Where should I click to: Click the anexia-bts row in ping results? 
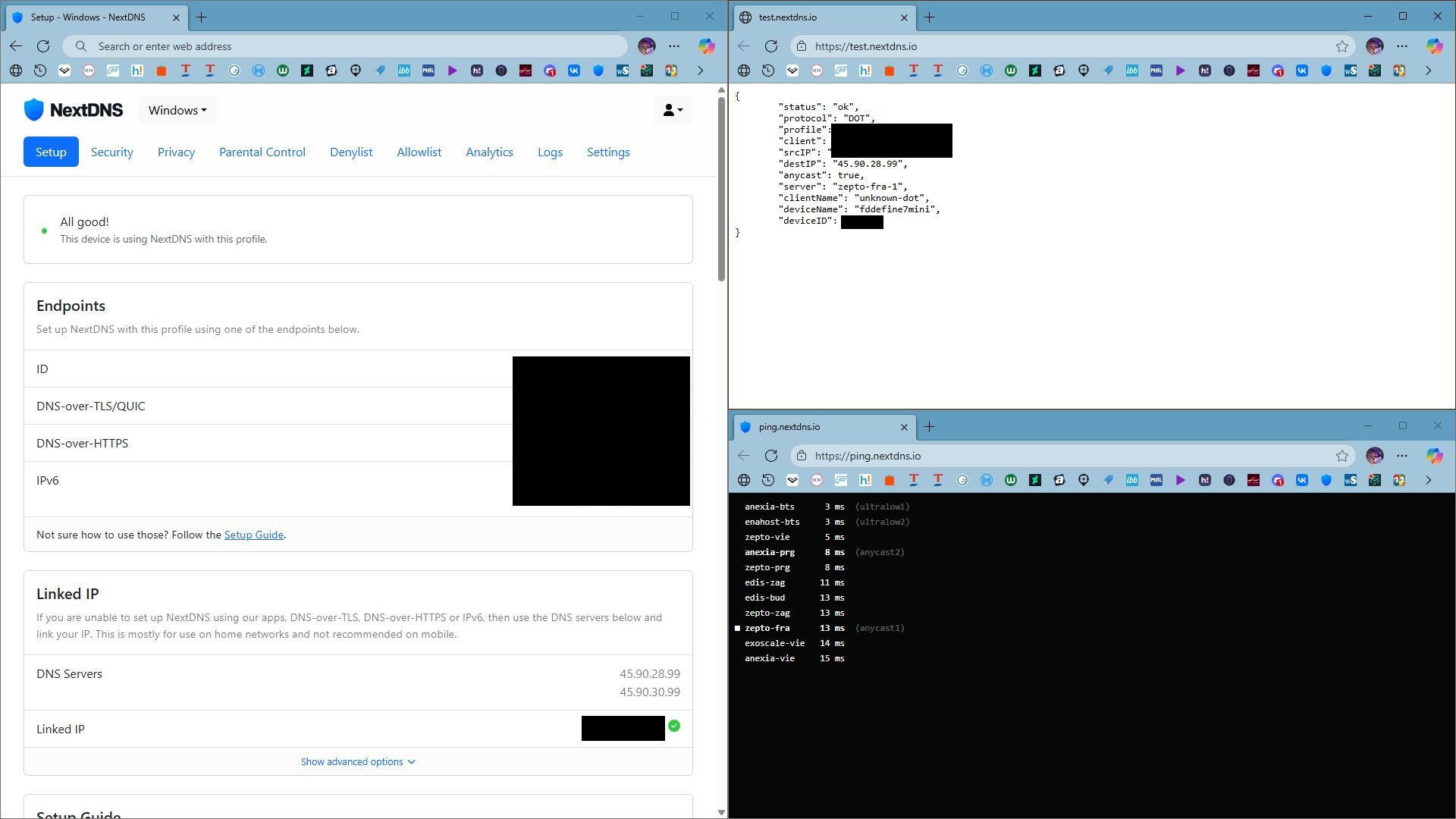[x=827, y=507]
